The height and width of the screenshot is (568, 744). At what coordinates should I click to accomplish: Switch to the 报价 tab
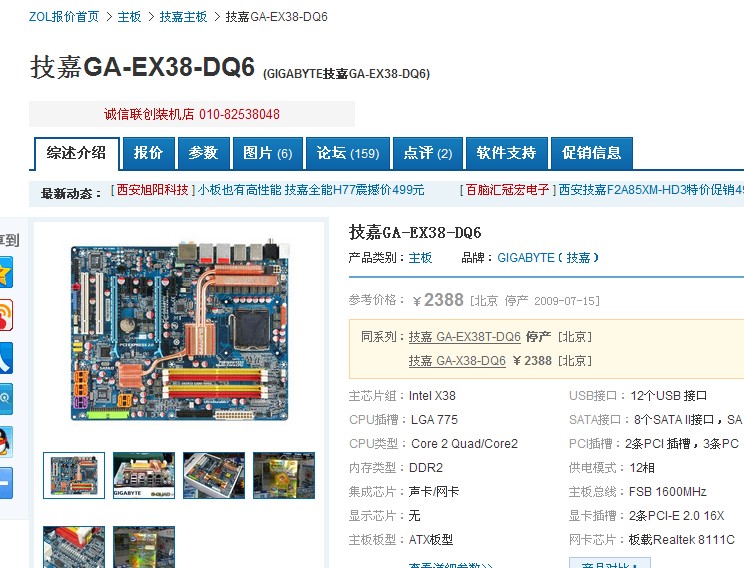[149, 153]
